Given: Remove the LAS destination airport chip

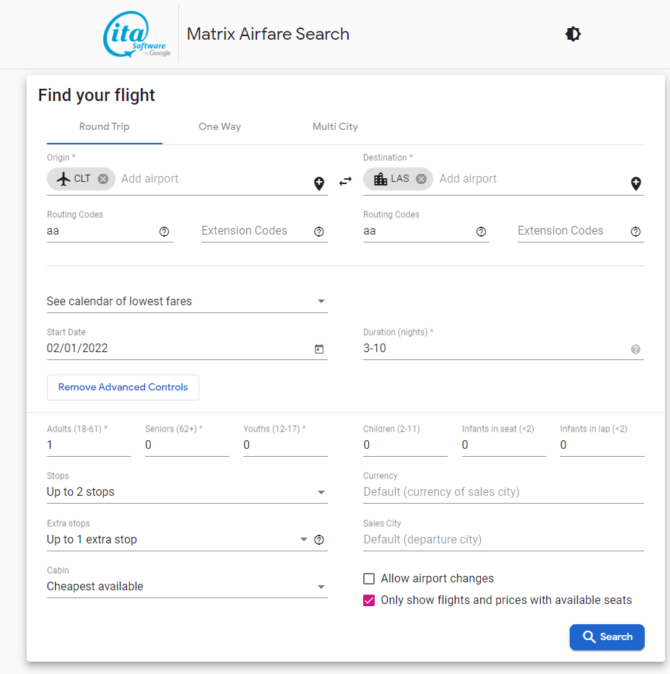Looking at the screenshot, I should click(x=421, y=179).
